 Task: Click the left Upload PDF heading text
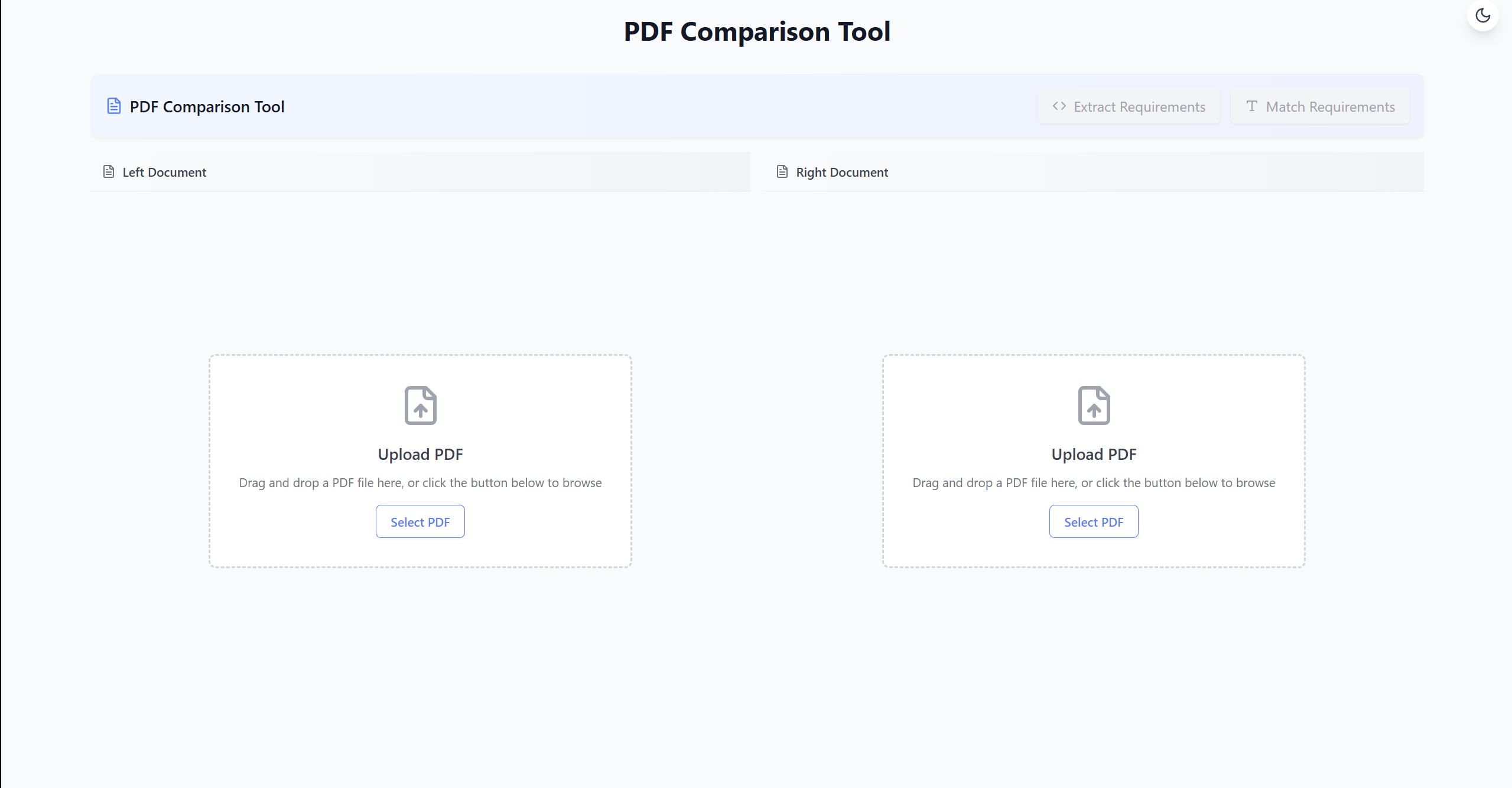420,455
